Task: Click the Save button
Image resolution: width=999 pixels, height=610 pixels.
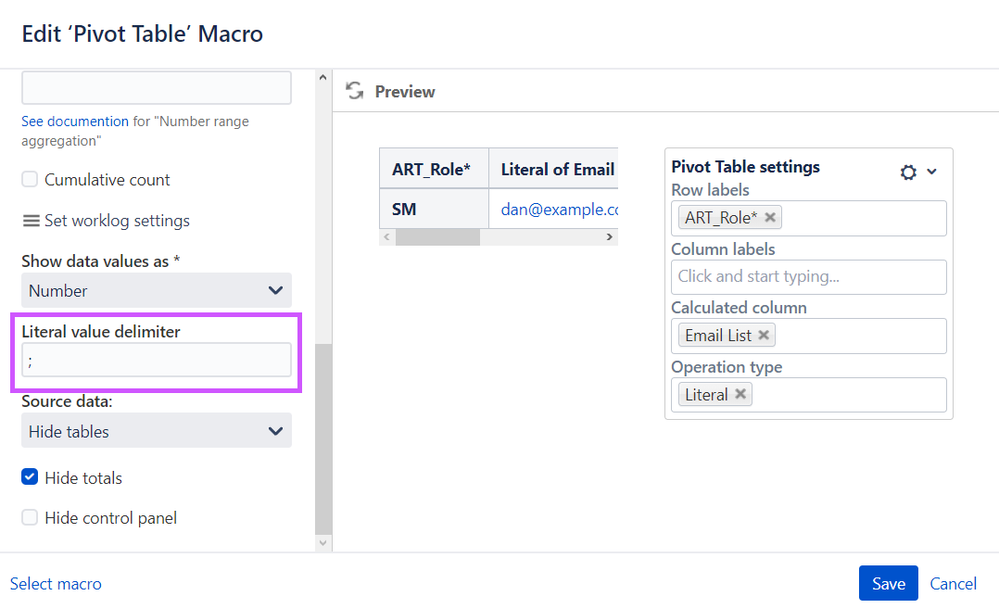Action: point(888,584)
